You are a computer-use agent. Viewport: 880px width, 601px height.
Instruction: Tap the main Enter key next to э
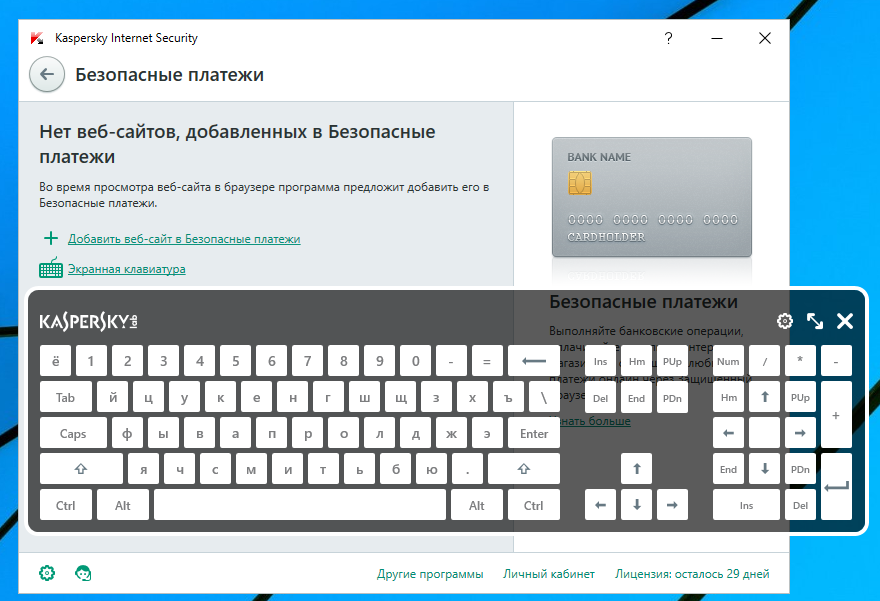click(534, 433)
